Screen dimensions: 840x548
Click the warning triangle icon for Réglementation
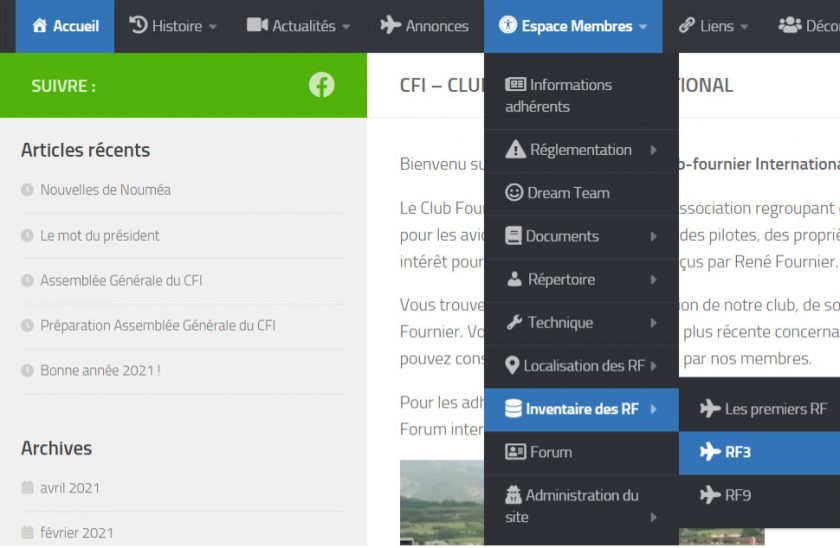[x=515, y=150]
